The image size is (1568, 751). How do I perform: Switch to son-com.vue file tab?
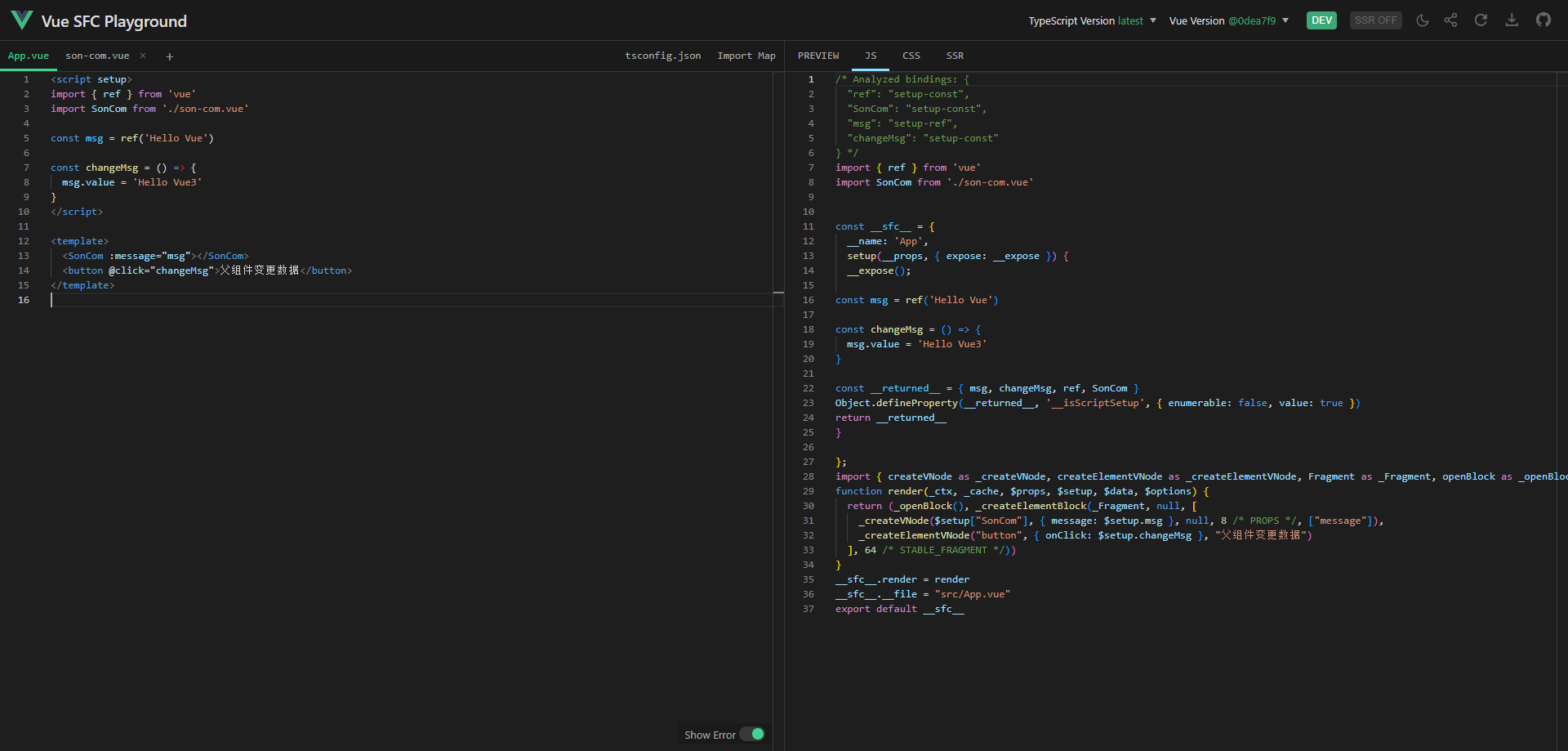[97, 56]
